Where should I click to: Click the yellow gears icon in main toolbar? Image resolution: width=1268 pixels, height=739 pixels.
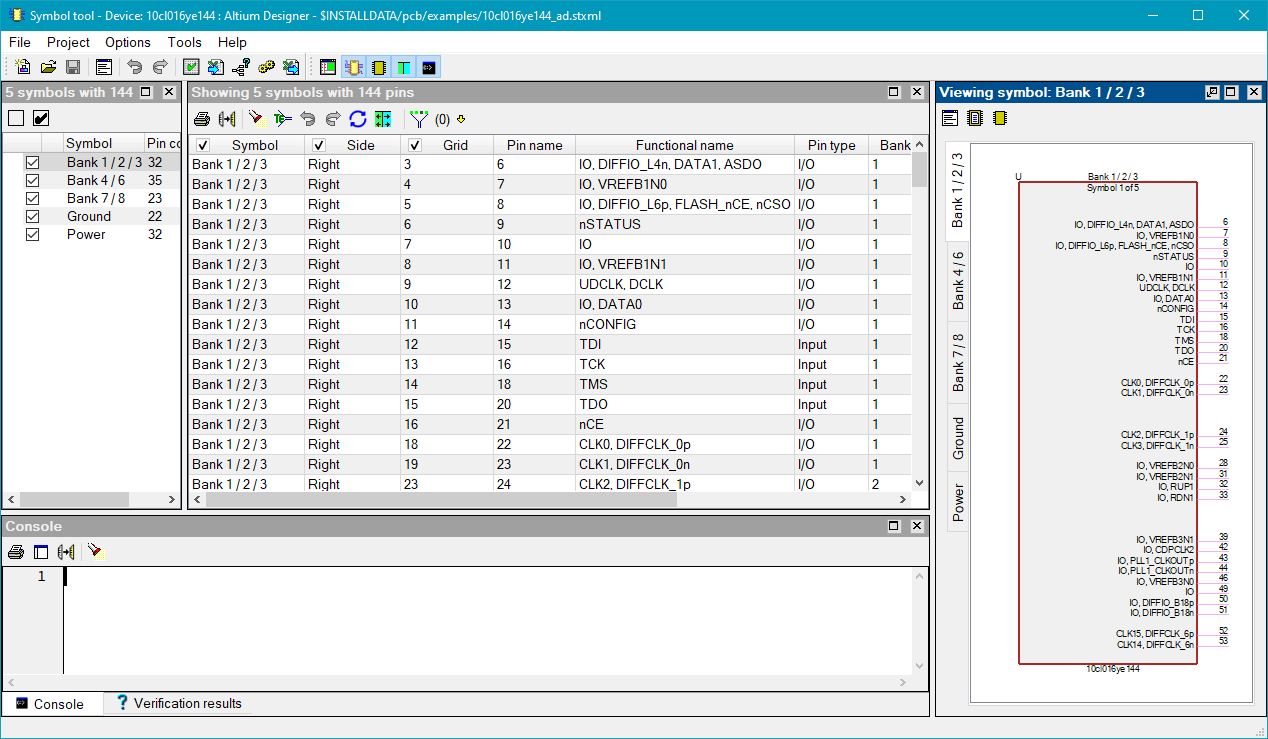pyautogui.click(x=266, y=67)
